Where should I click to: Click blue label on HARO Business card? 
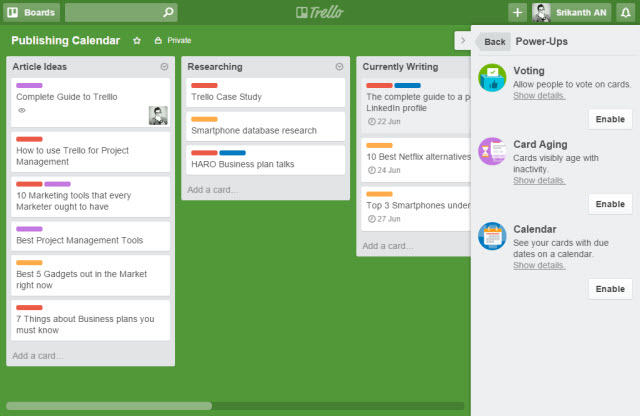coord(233,153)
